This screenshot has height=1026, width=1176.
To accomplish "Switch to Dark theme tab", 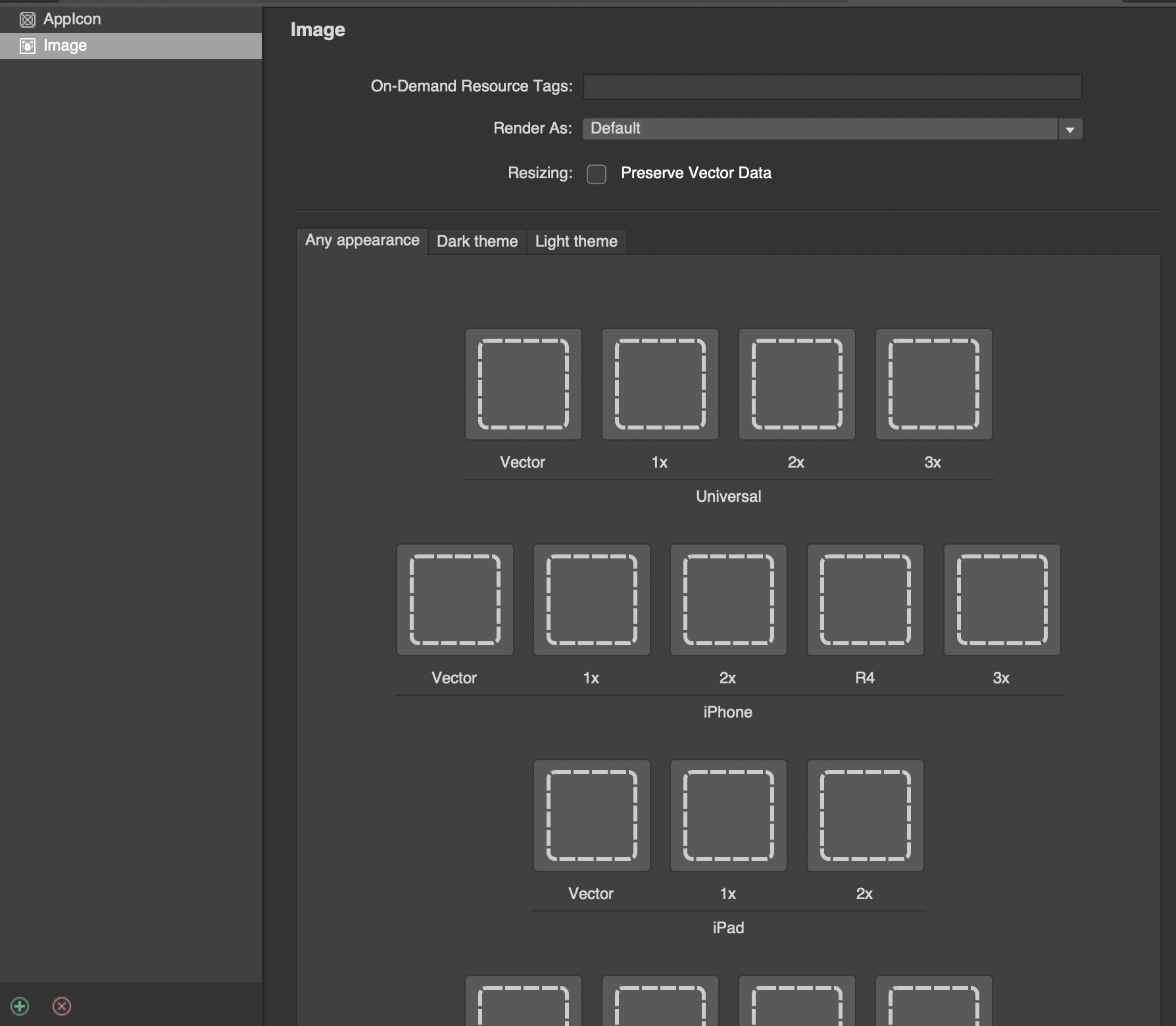I will (x=478, y=241).
